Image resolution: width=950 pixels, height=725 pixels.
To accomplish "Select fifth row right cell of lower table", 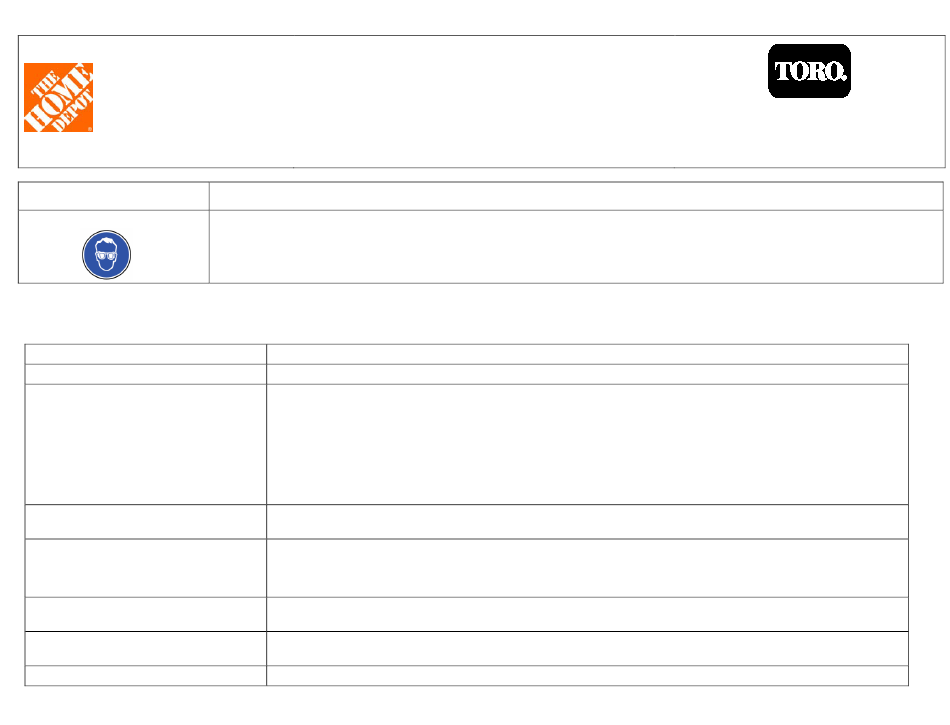I will click(x=587, y=568).
